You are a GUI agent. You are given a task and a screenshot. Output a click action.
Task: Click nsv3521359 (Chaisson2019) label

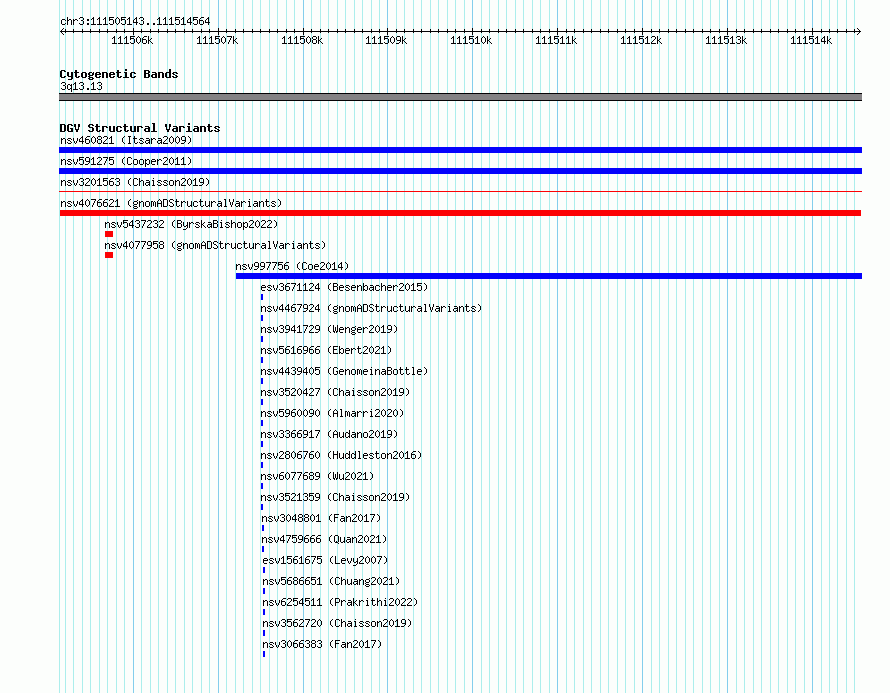coord(335,497)
